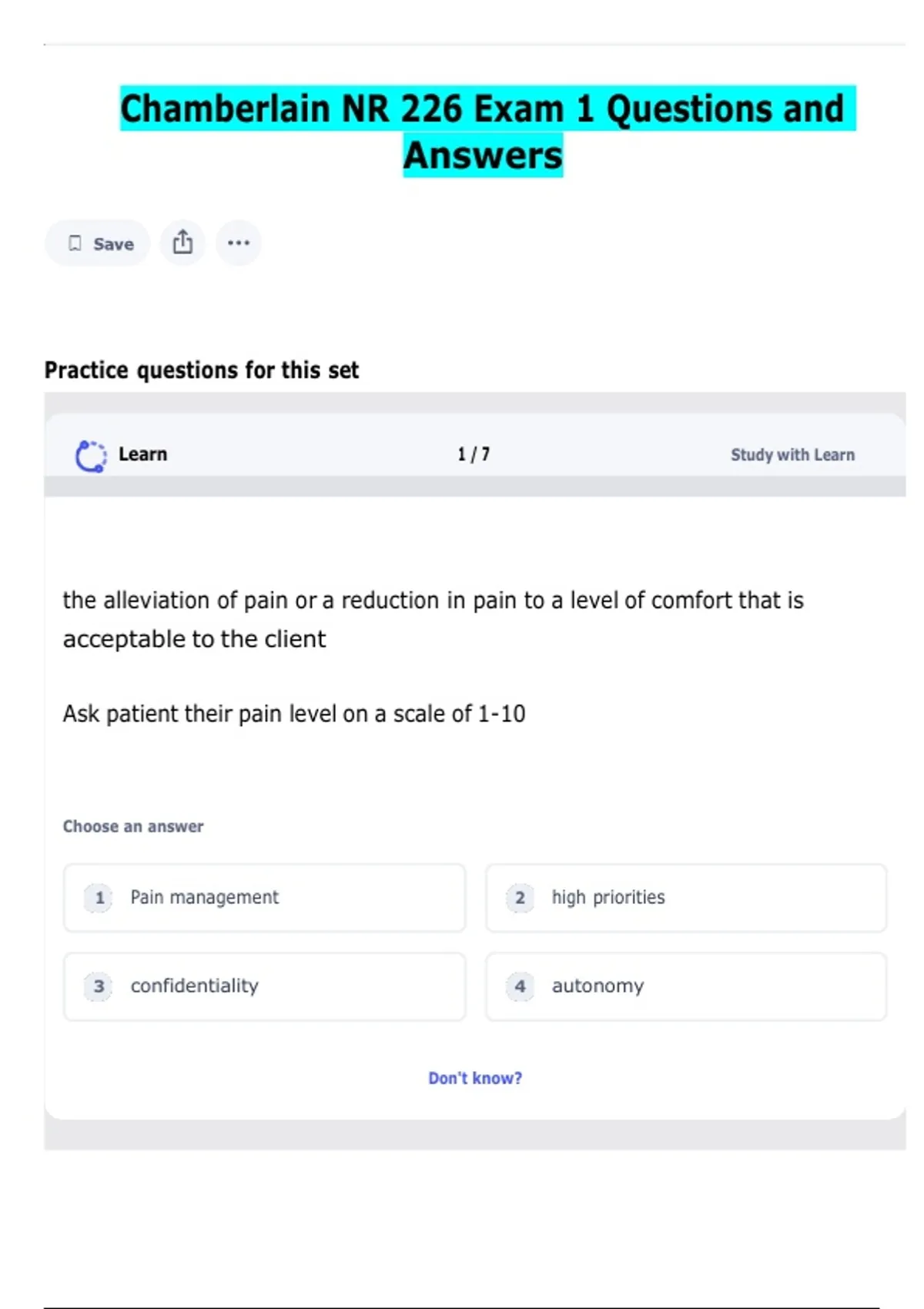The height and width of the screenshot is (1309, 924).
Task: Open the Study with Learn link
Action: point(792,455)
